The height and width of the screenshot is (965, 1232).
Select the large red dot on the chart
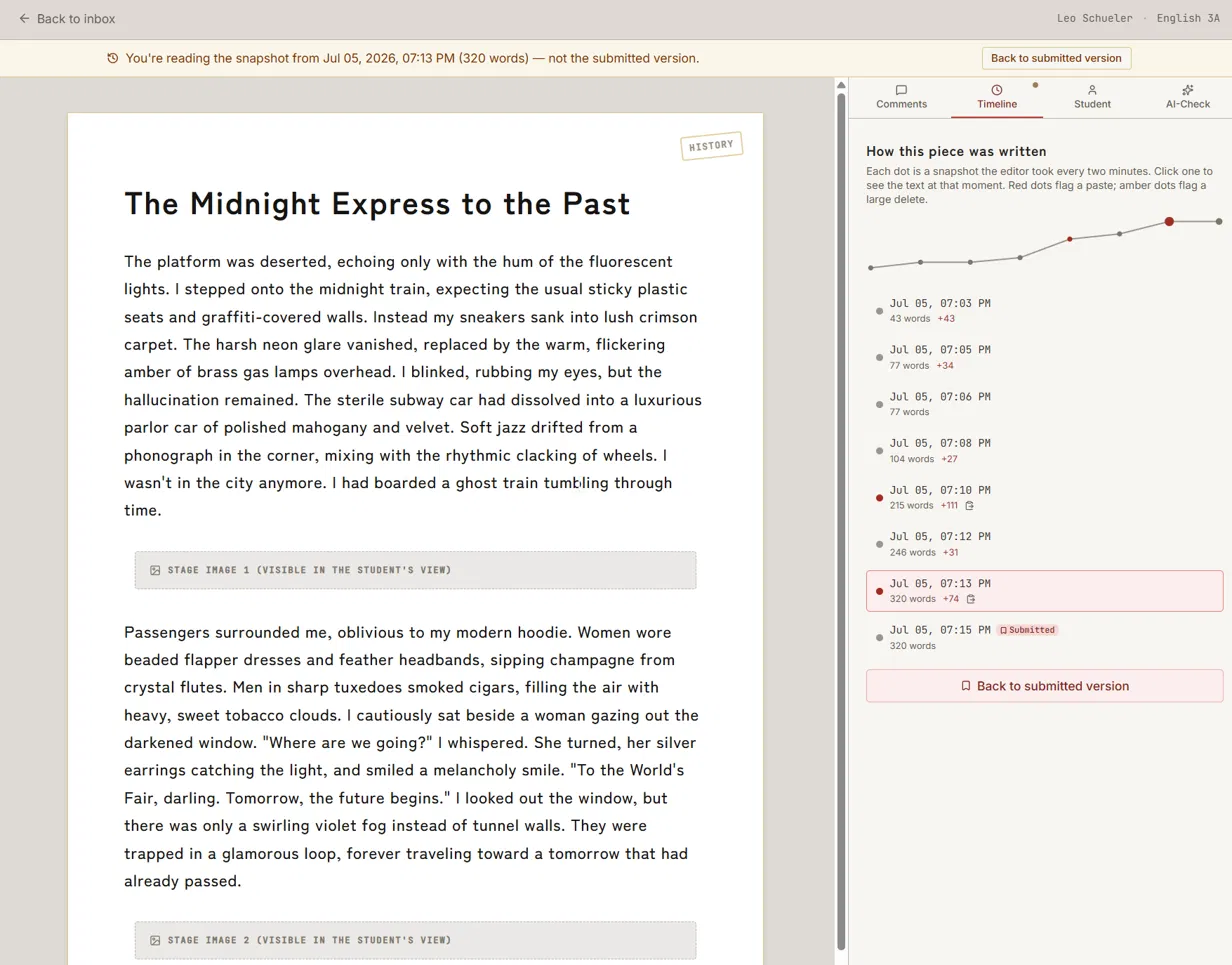[1169, 221]
